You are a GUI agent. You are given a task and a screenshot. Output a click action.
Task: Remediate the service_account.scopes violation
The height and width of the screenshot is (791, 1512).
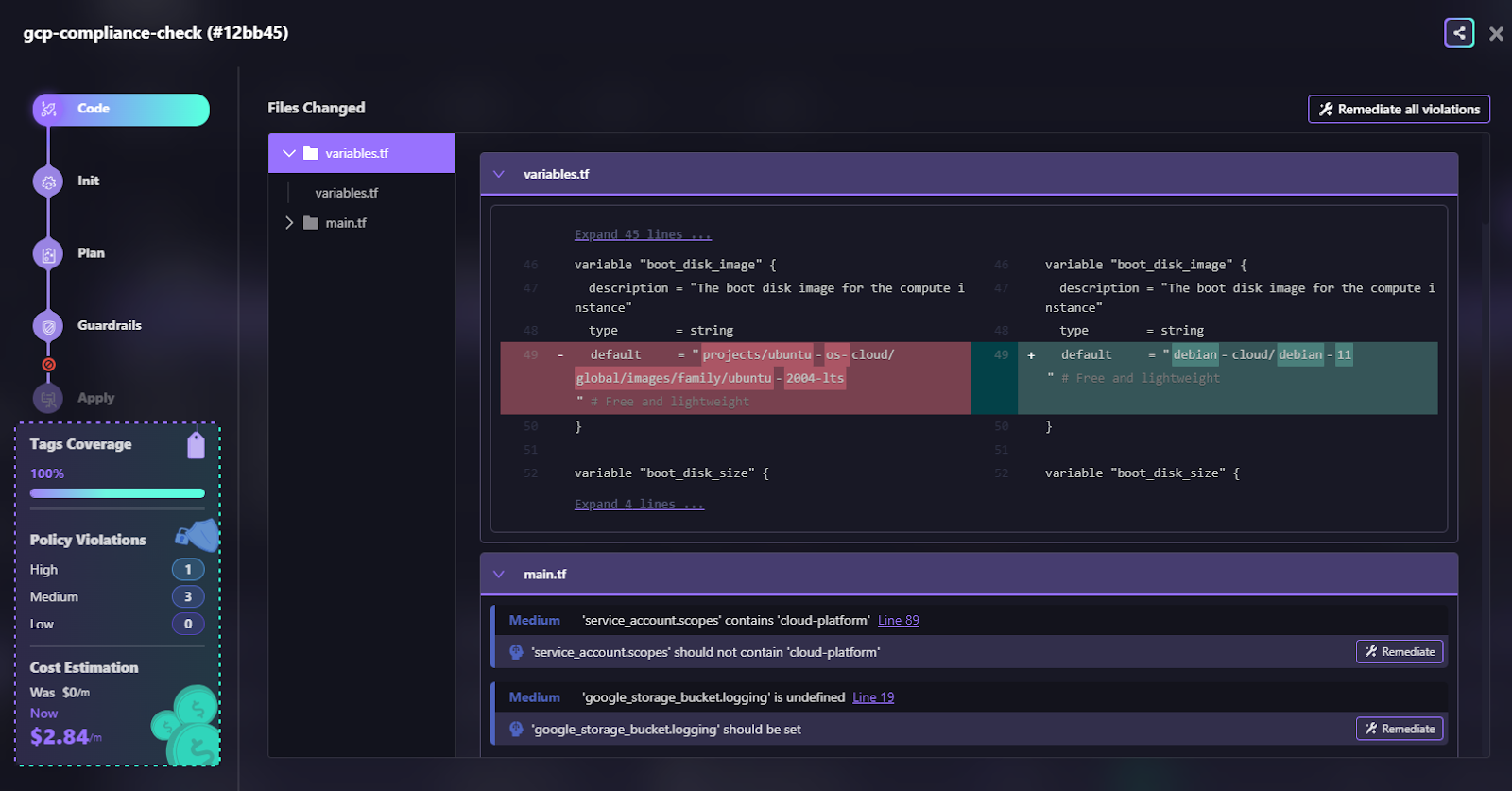pos(1400,651)
